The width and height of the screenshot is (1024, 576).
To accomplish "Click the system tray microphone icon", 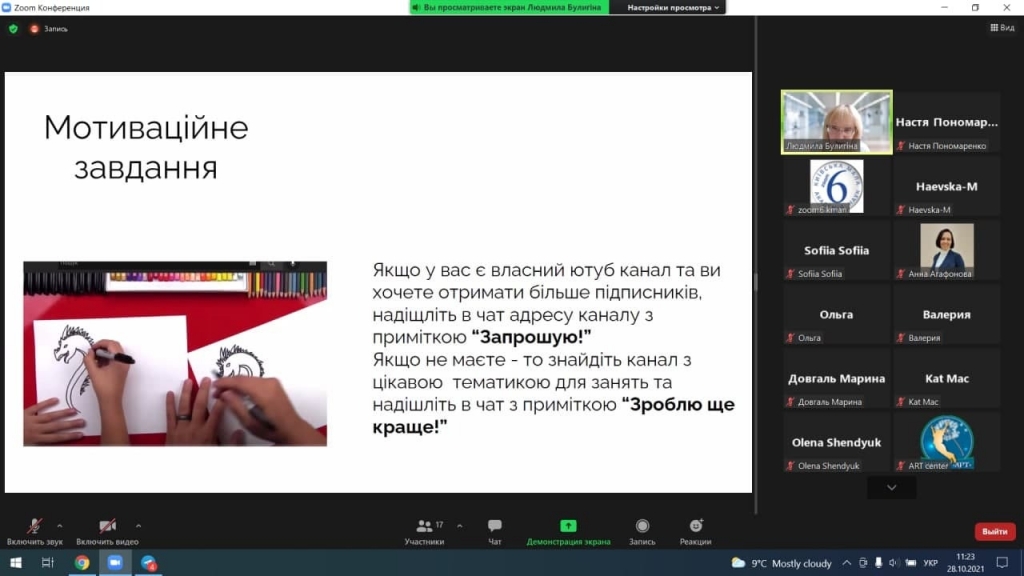I will coord(878,563).
